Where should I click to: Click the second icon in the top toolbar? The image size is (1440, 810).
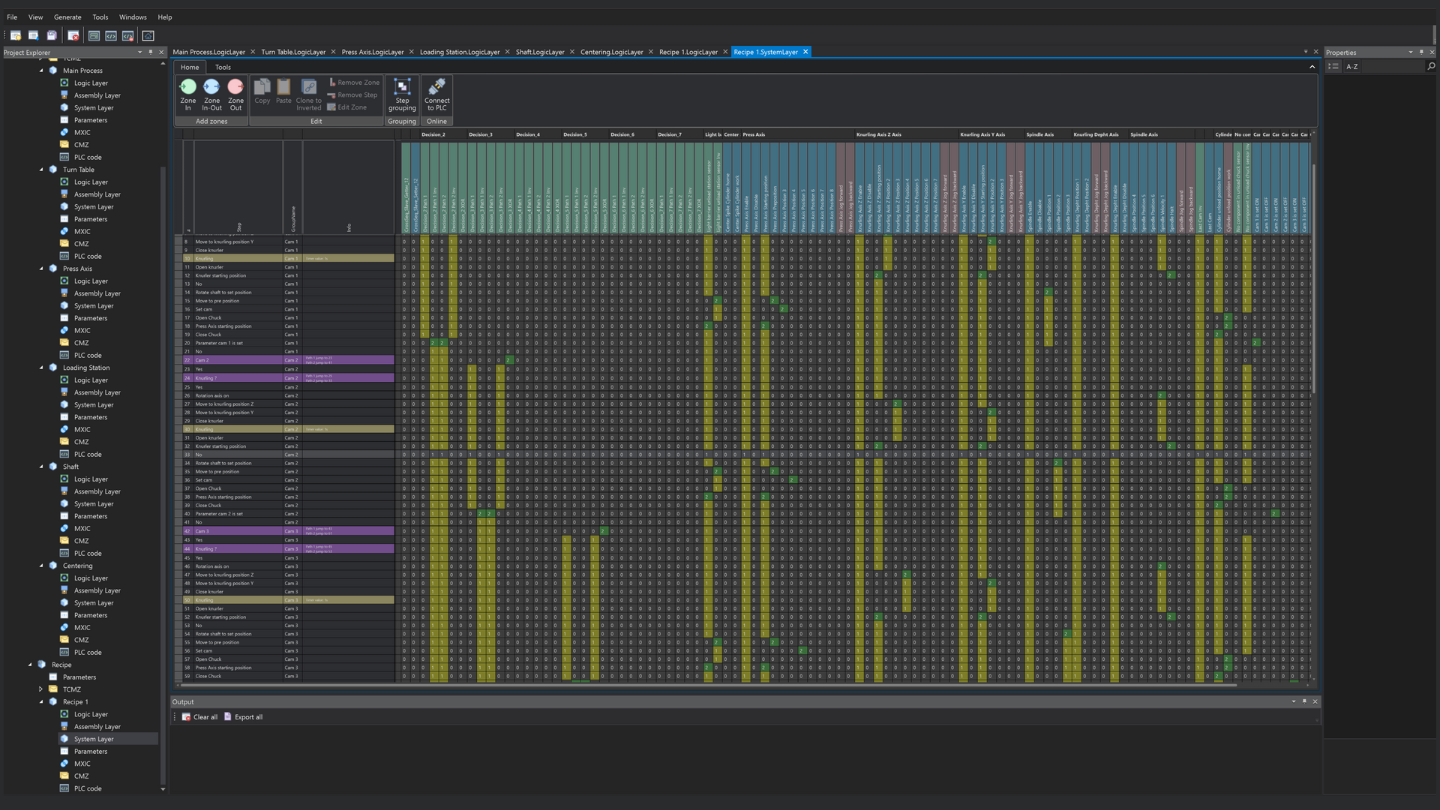click(x=33, y=36)
